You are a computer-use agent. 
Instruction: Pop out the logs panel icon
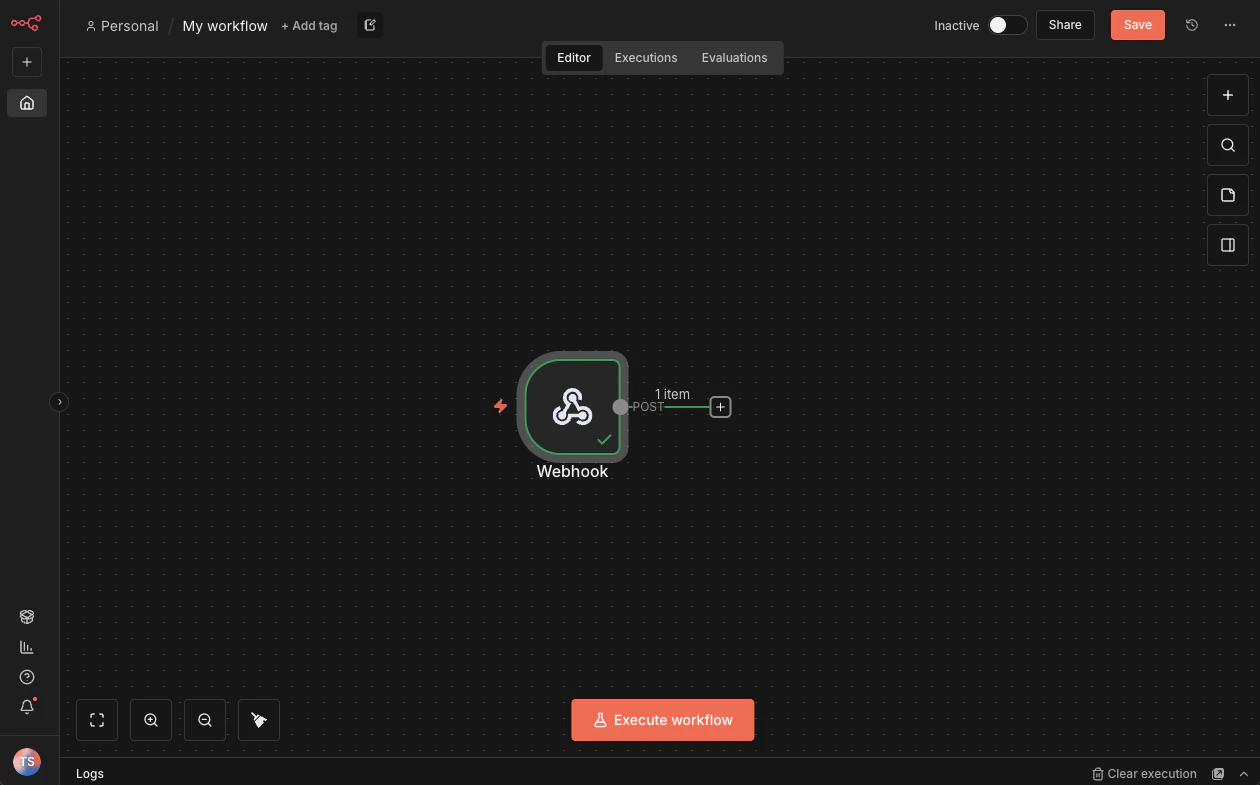(x=1218, y=774)
